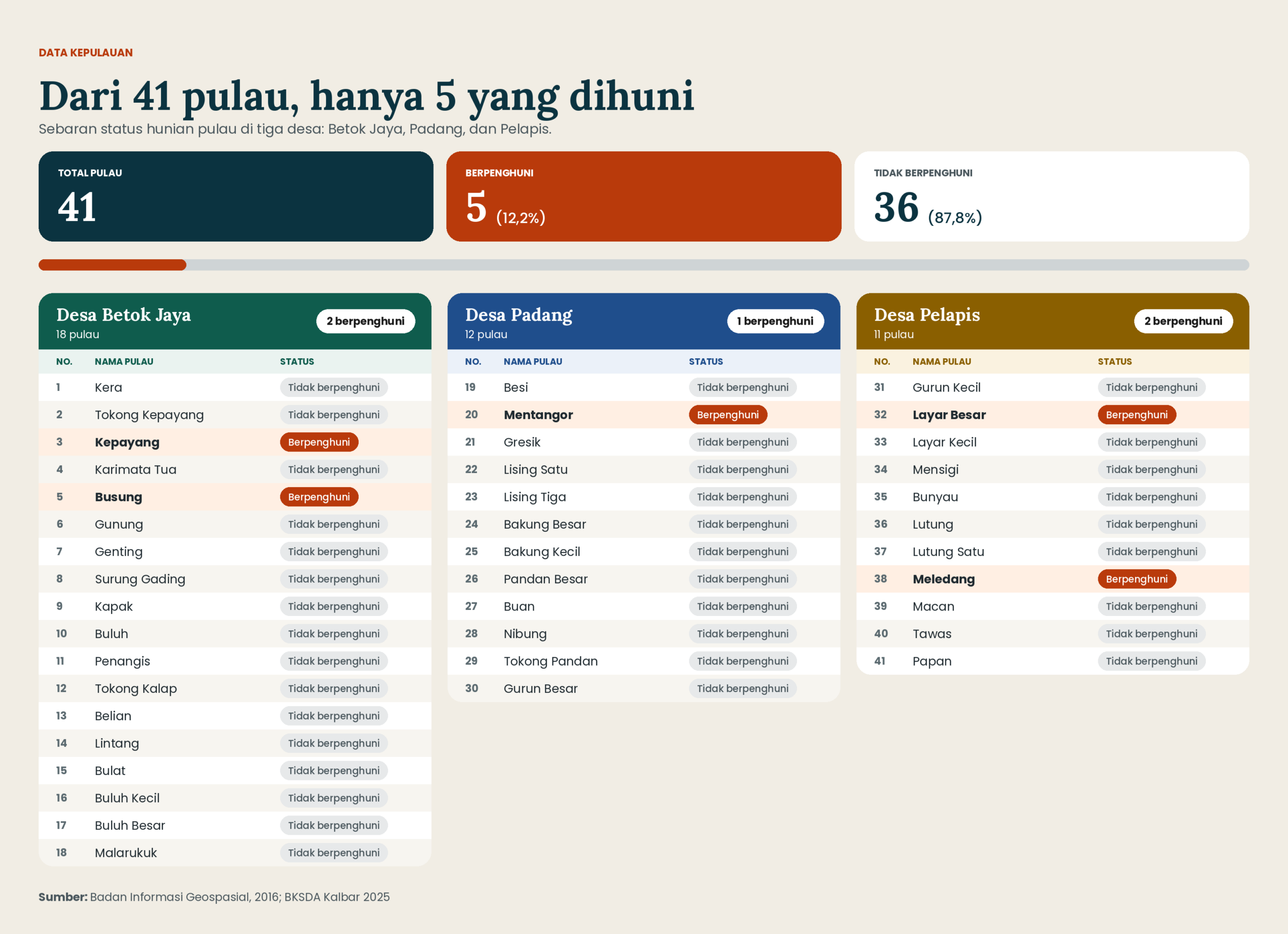The width and height of the screenshot is (1288, 934).
Task: Click Bakung Besar island name
Action: coord(544,524)
